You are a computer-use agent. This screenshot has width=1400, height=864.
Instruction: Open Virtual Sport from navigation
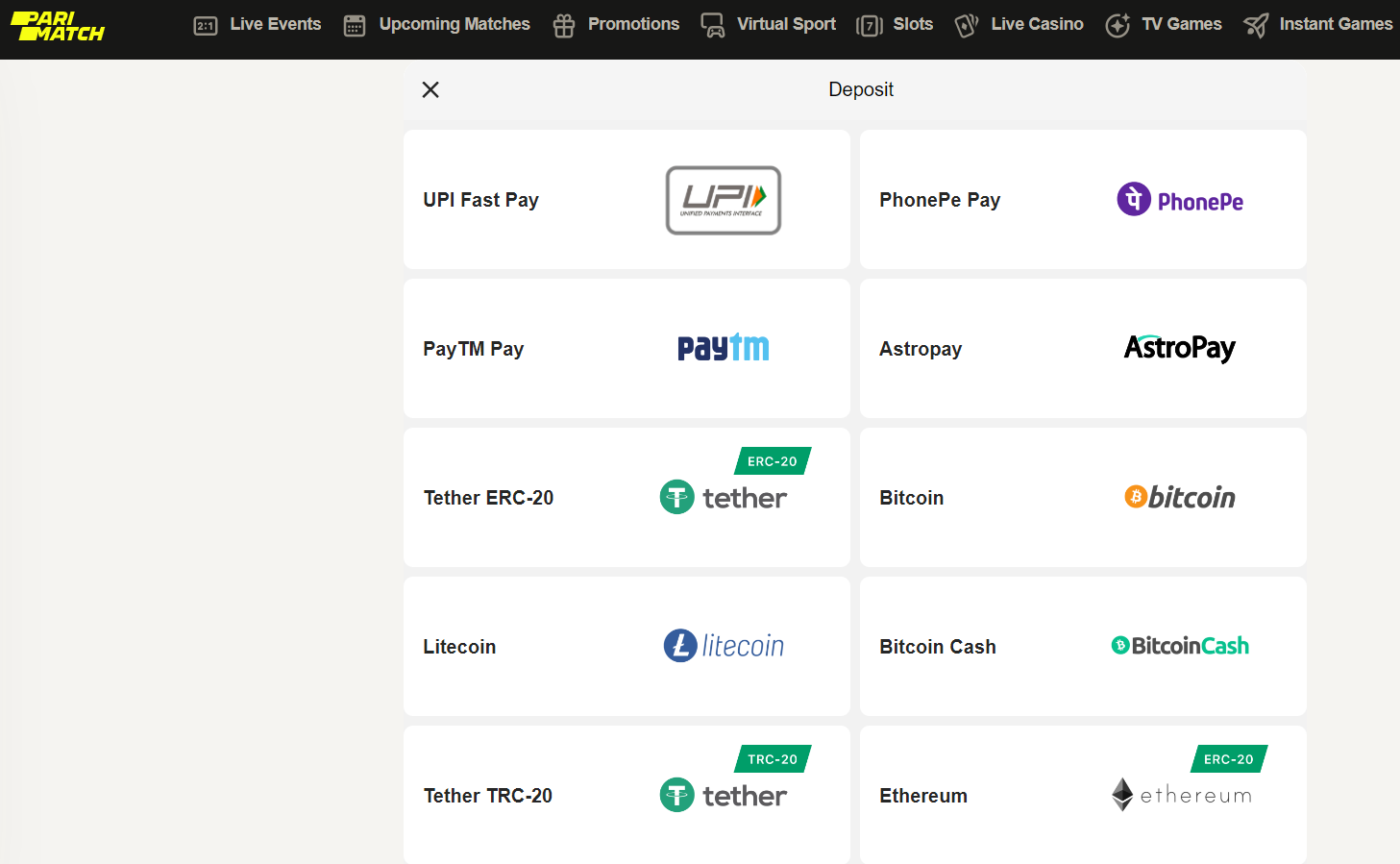pos(769,25)
